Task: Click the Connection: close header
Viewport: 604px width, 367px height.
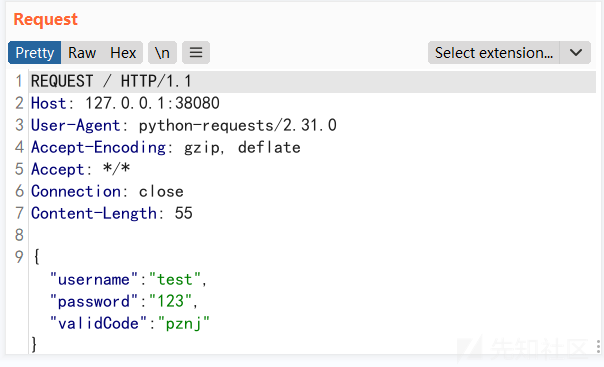Action: pyautogui.click(x=107, y=191)
